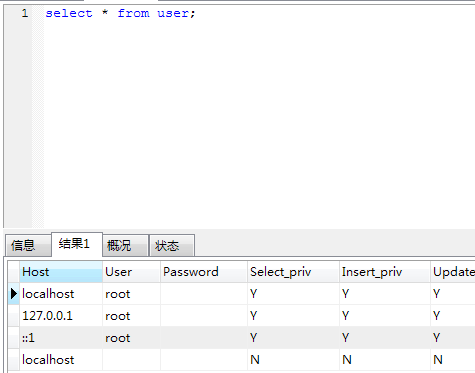Viewport: 475px width, 373px height.
Task: Click the row selector of ::1 row
Action: tap(14, 338)
